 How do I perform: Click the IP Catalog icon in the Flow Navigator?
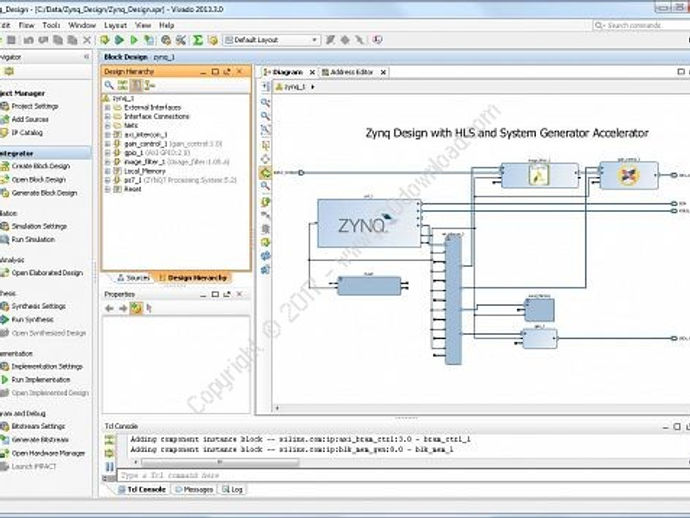(x=4, y=132)
